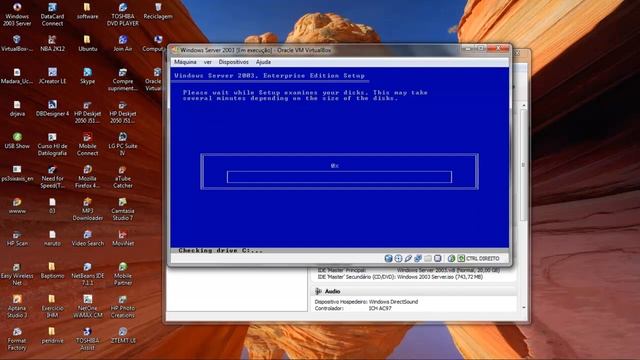This screenshot has height=360, width=640.
Task: Select the naruto file on desktop
Action: pyautogui.click(x=52, y=238)
